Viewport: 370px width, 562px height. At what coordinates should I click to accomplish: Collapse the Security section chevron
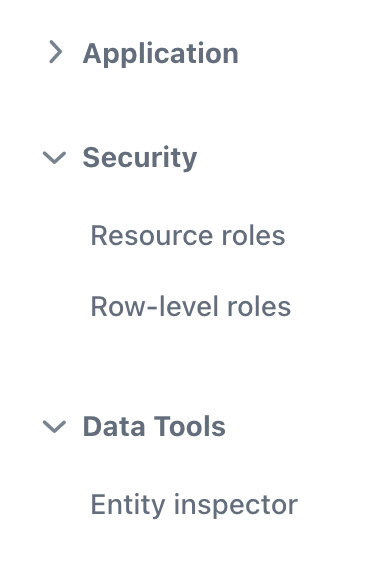[54, 158]
